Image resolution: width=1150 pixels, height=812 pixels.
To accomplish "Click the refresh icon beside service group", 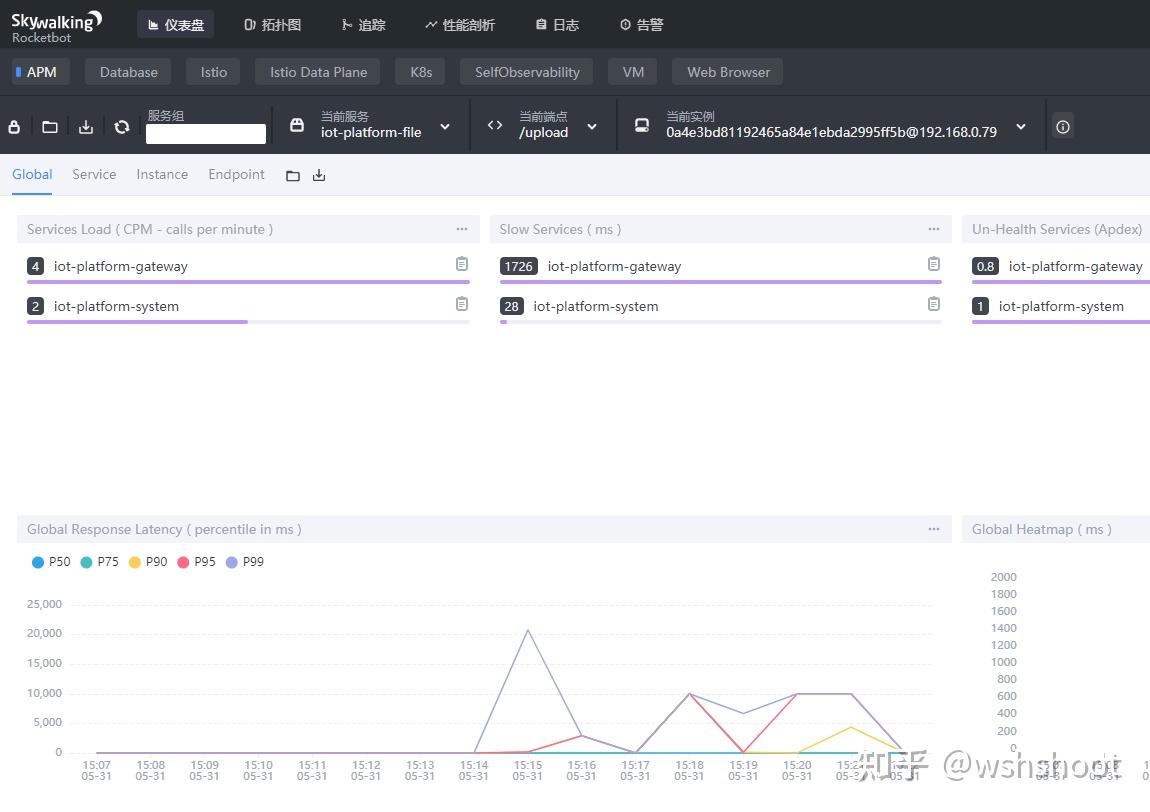I will click(x=122, y=127).
